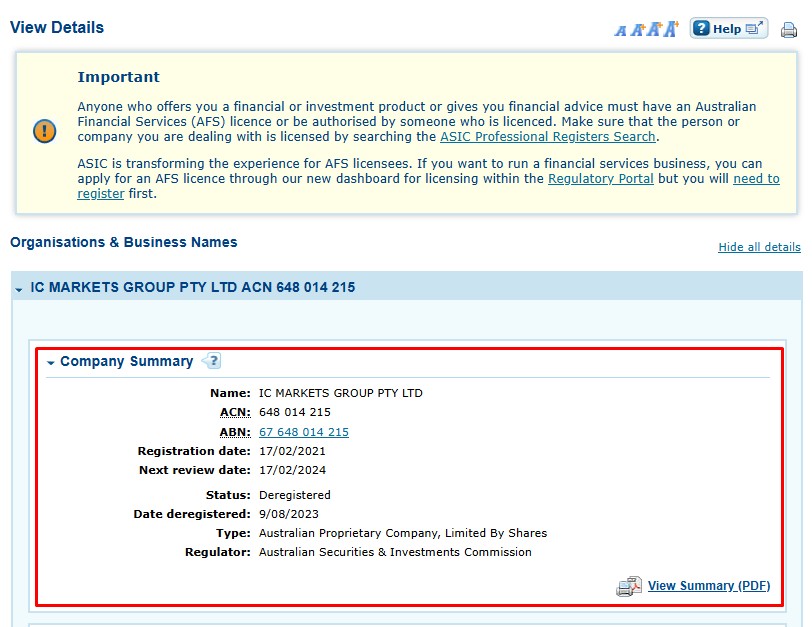Viewport: 812px width, 627px height.
Task: Open ASIC Professional Registers Search link
Action: click(548, 137)
